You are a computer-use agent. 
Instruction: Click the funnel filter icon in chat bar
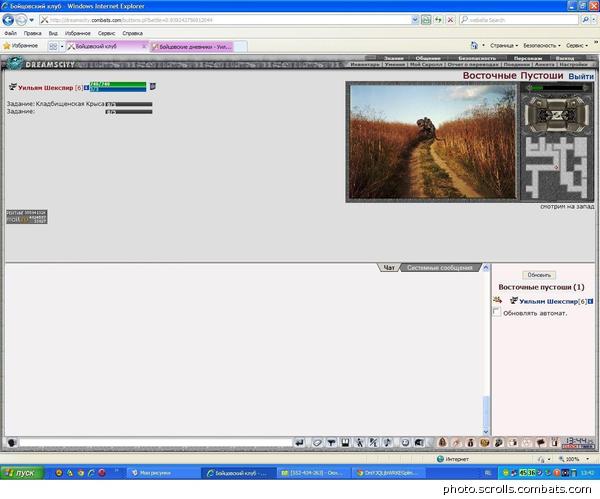331,443
